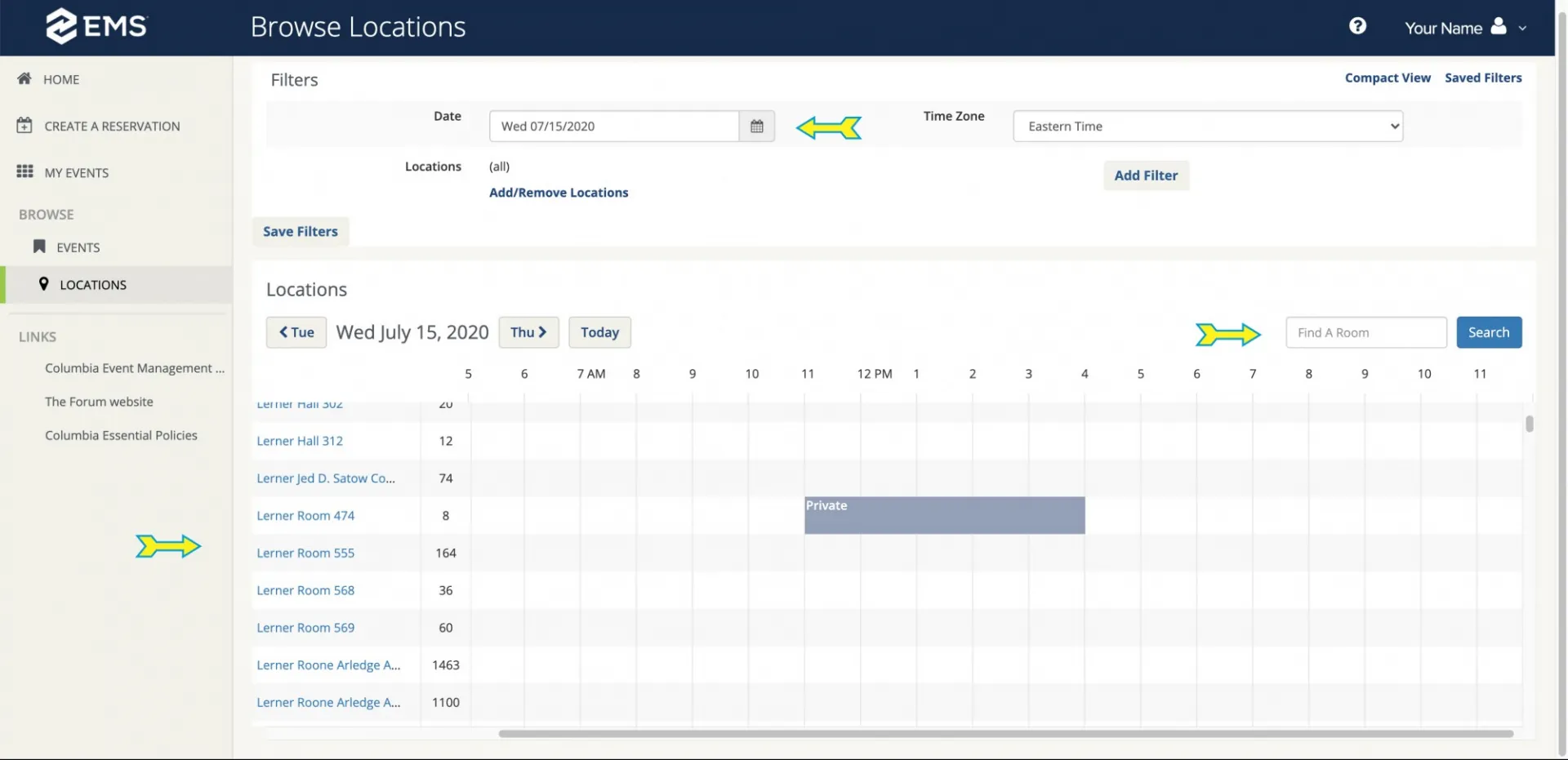Open Columbia Event Management link

(135, 368)
